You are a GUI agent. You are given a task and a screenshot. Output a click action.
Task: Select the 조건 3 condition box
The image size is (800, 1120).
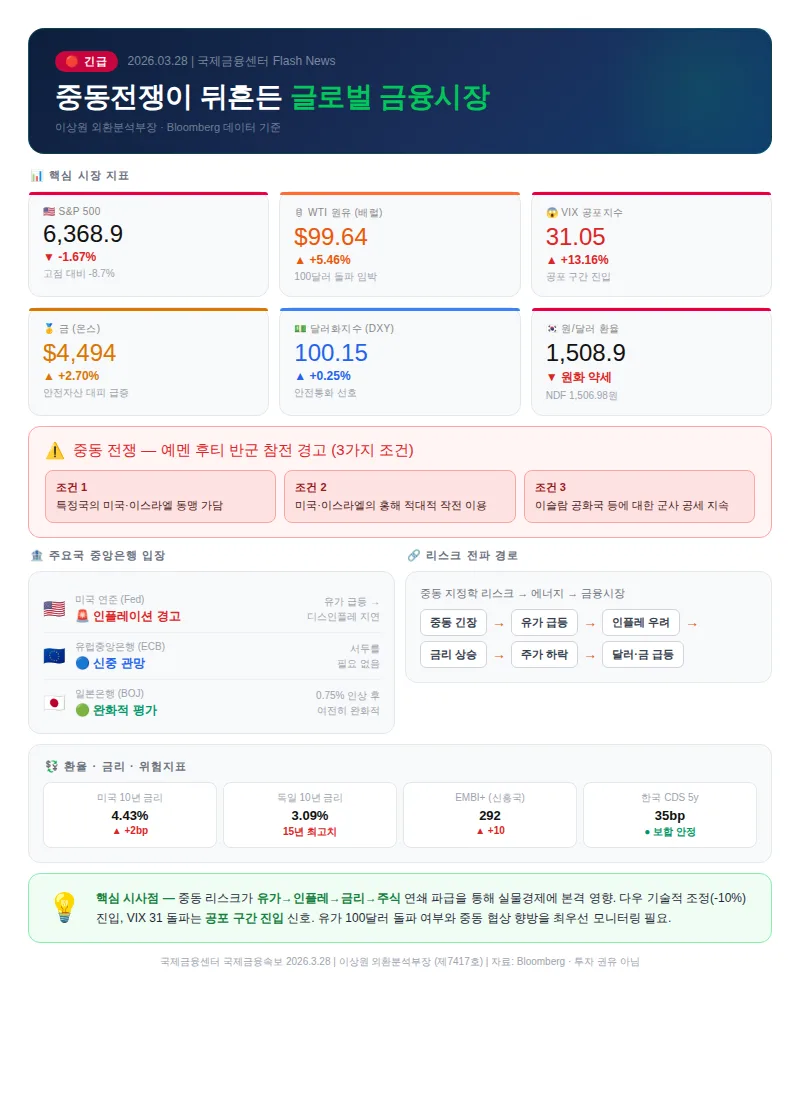[x=639, y=496]
